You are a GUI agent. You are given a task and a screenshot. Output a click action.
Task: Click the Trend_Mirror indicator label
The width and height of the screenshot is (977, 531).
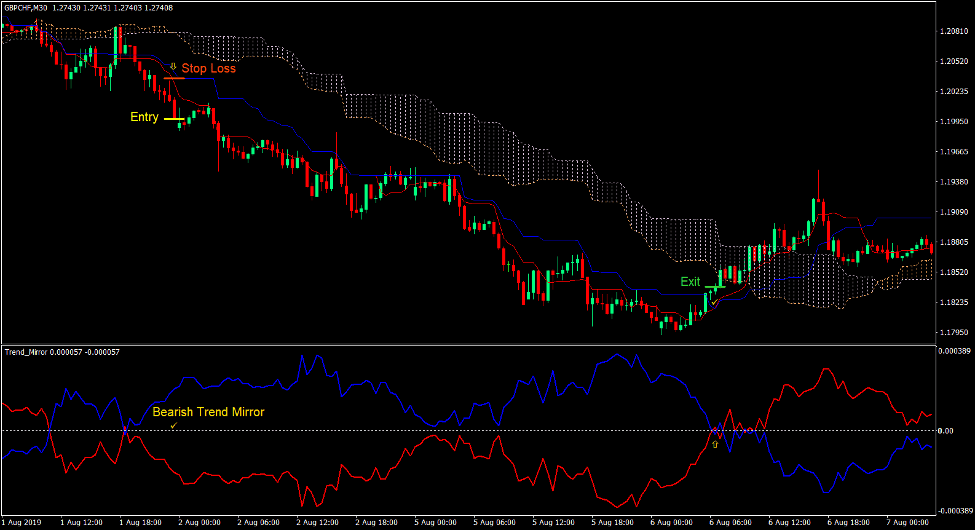[30, 353]
